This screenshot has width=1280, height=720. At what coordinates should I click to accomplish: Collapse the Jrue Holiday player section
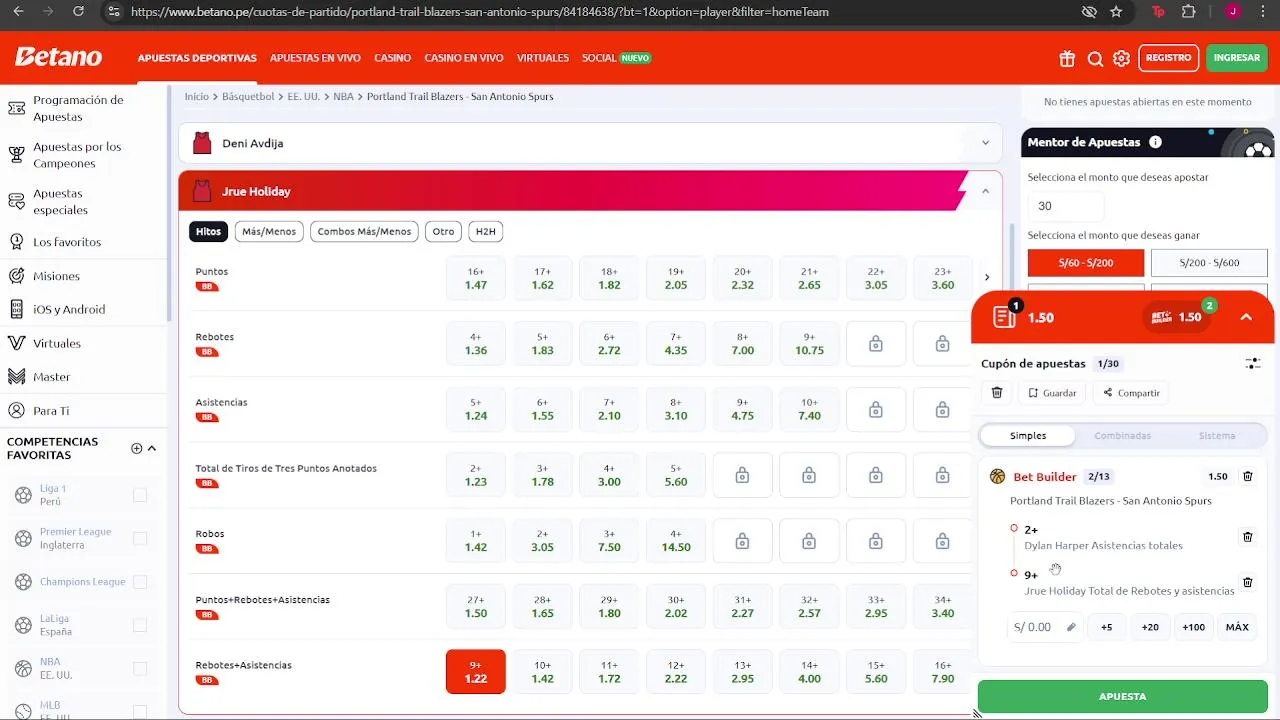(985, 191)
